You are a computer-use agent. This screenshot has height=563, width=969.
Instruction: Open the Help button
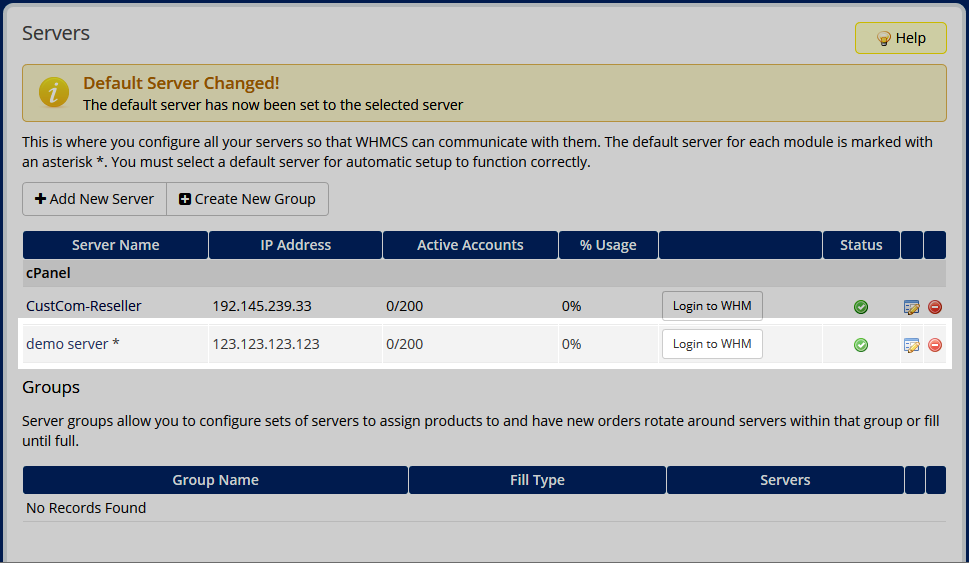900,38
